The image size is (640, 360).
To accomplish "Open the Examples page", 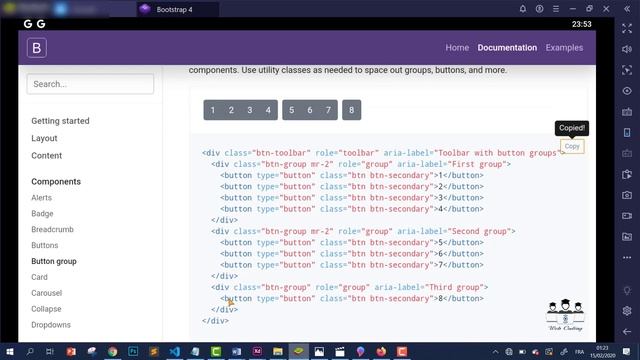I will point(564,48).
